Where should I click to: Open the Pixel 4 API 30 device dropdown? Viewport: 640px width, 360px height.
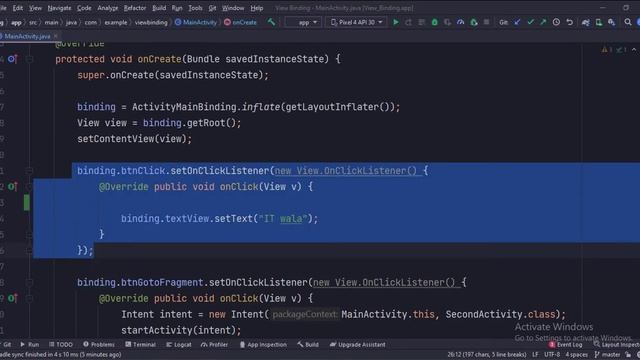click(x=357, y=22)
